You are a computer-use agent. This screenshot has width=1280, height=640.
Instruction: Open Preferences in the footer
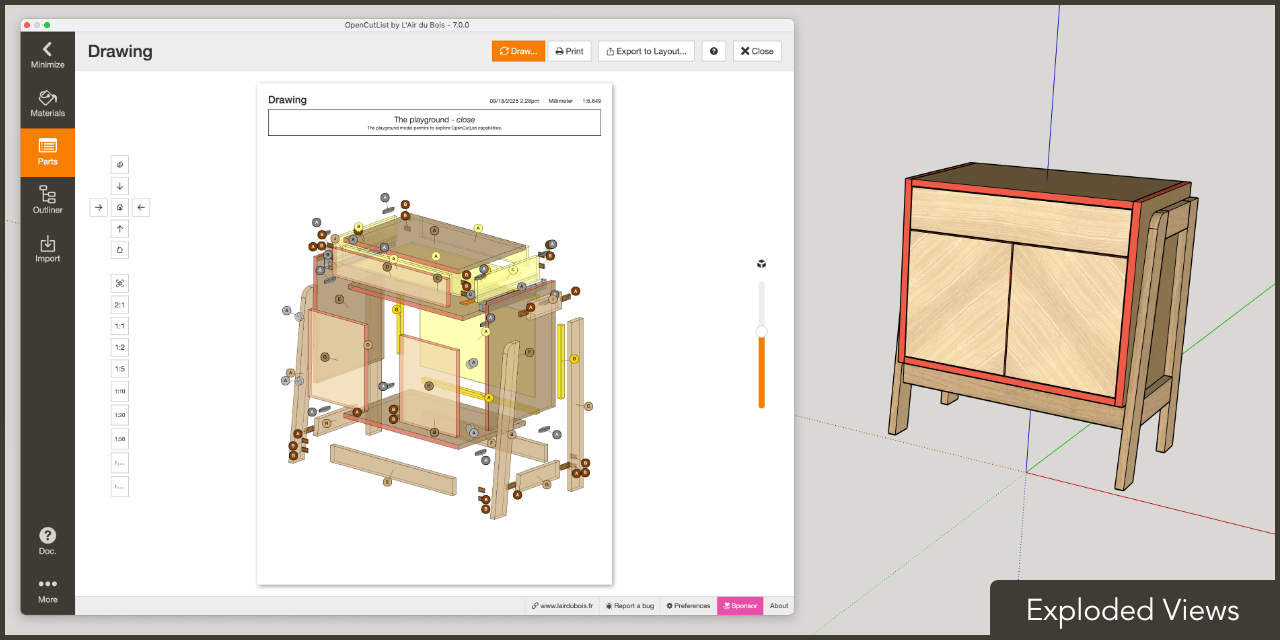click(688, 606)
